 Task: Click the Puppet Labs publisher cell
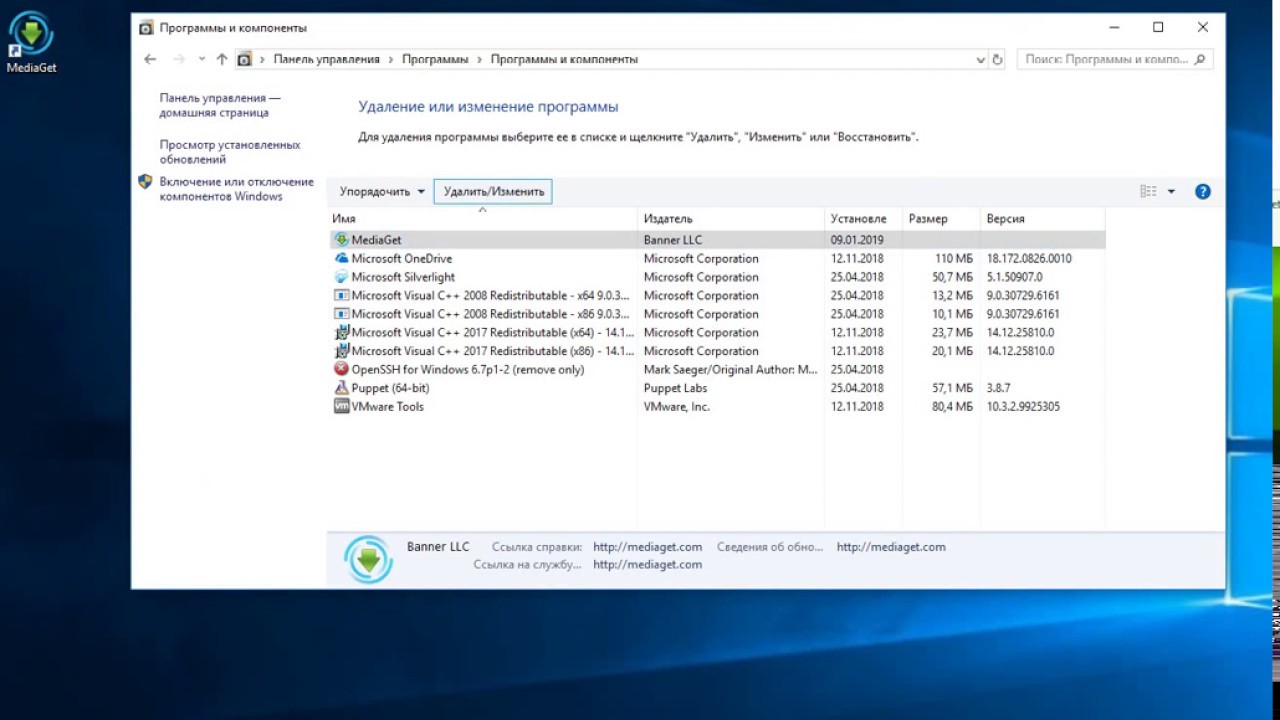675,388
